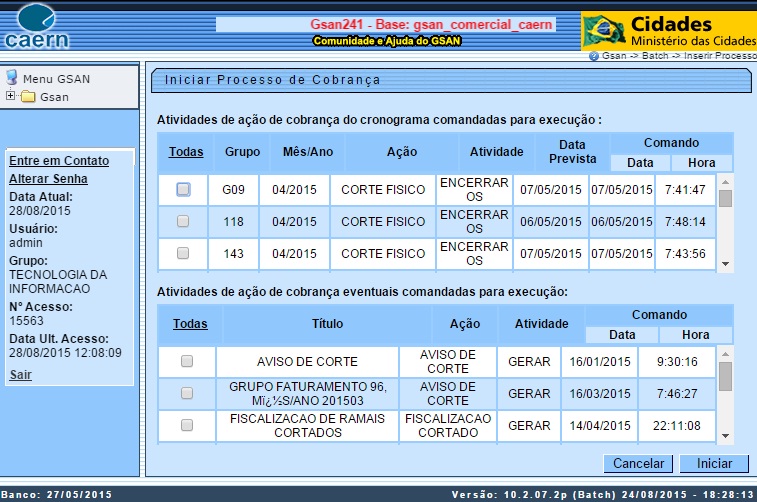The image size is (757, 502).
Task: Click scroll down arrow in schedule table
Action: [x=725, y=265]
